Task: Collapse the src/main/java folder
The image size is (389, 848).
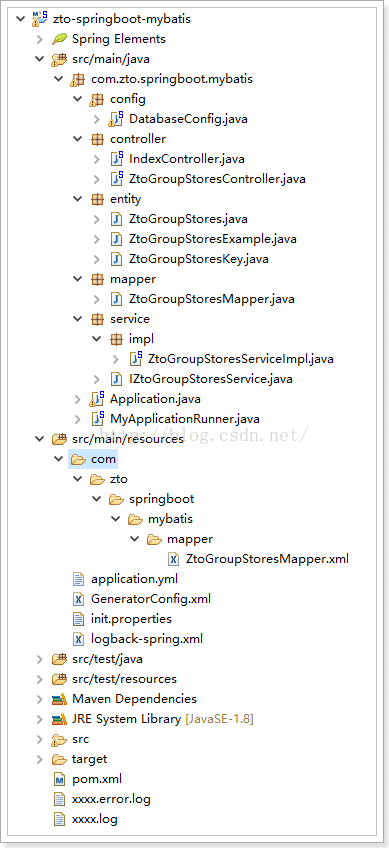Action: (39, 59)
